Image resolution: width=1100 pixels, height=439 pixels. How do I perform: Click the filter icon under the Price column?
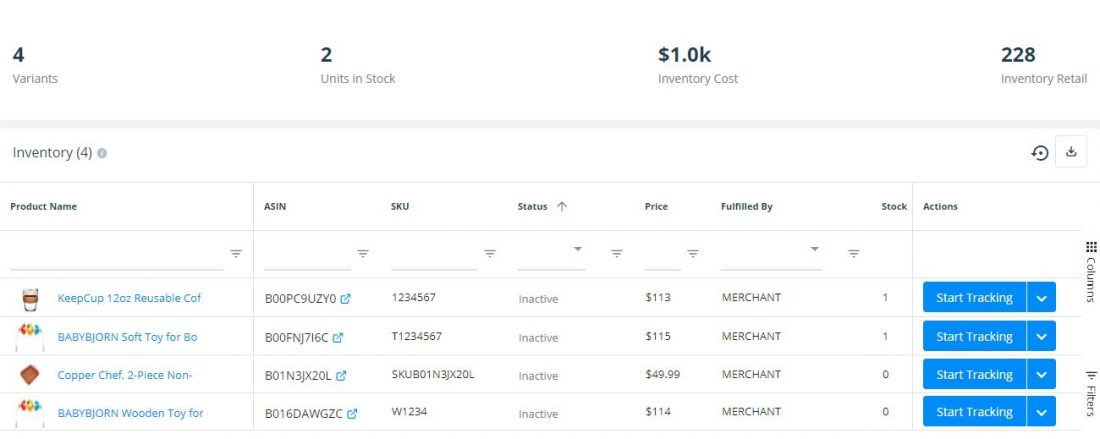692,254
